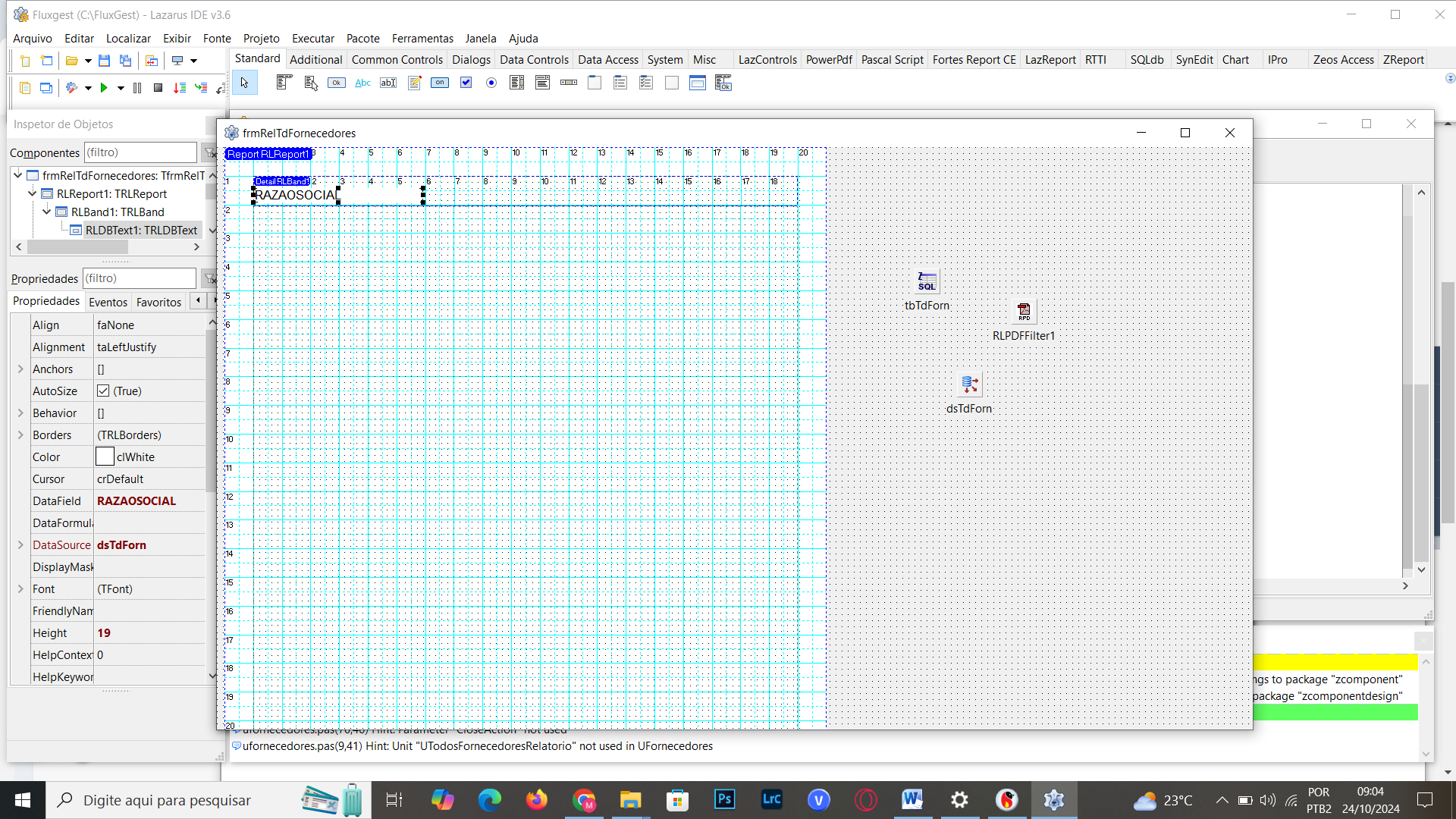Click the Toggle Form/Unit icon
Viewport: 1456px width, 819px height.
pos(152,61)
